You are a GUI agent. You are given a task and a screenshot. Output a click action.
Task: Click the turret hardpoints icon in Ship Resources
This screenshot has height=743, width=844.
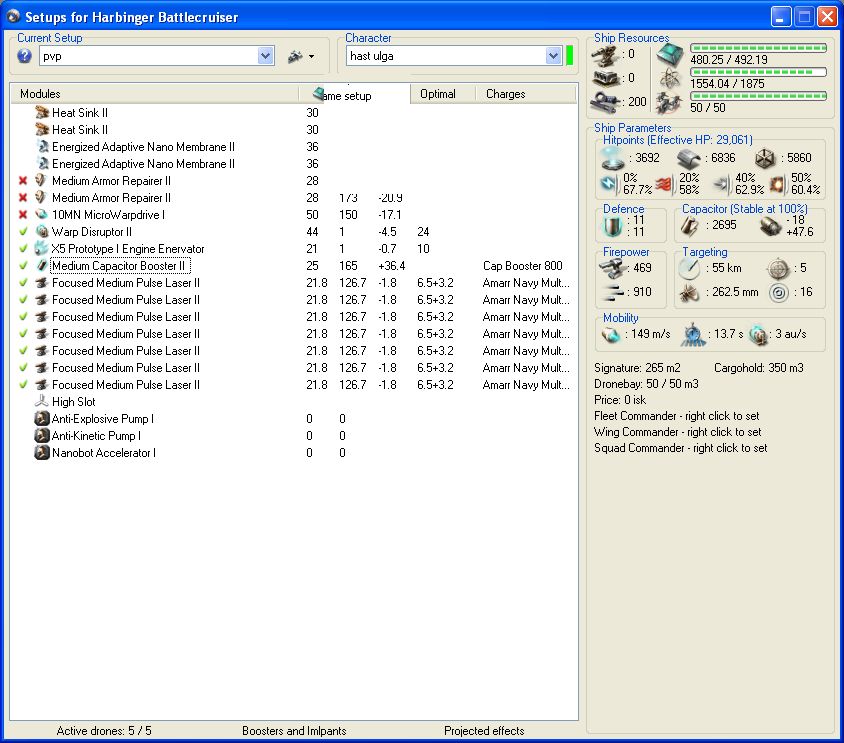[x=606, y=54]
